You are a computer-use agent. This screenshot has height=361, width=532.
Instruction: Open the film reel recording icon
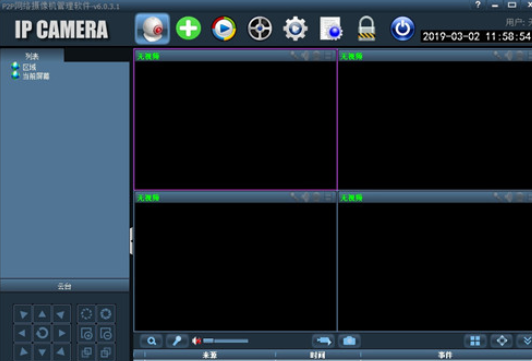click(260, 29)
